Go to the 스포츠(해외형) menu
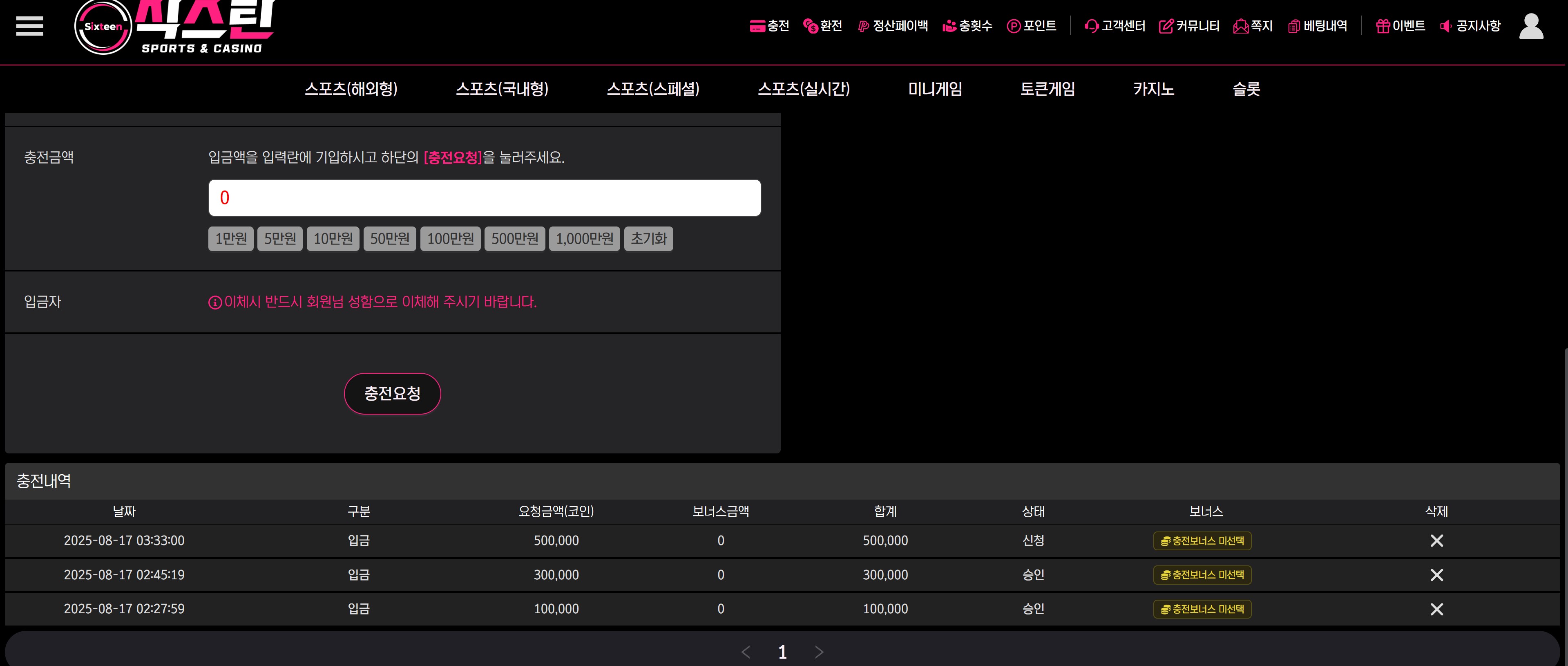The image size is (1568, 666). click(x=351, y=89)
